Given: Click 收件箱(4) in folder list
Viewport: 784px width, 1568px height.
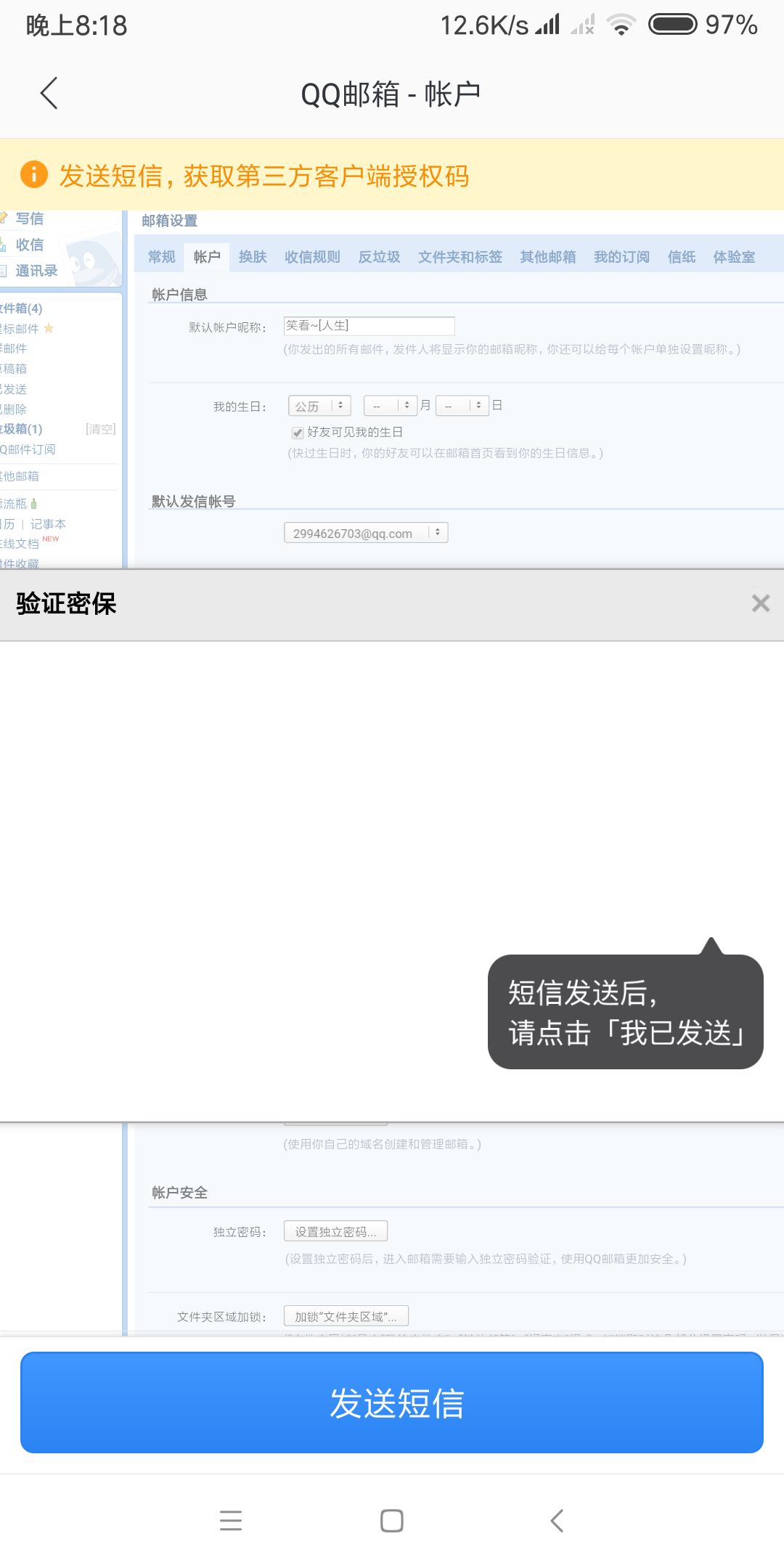Looking at the screenshot, I should coord(21,309).
